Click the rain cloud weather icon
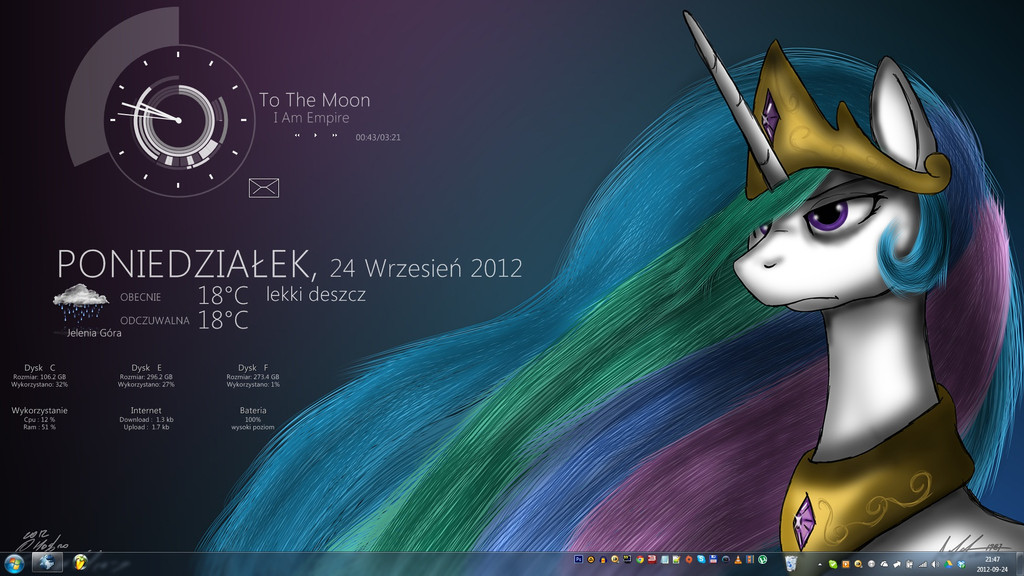1024x576 pixels. point(80,302)
